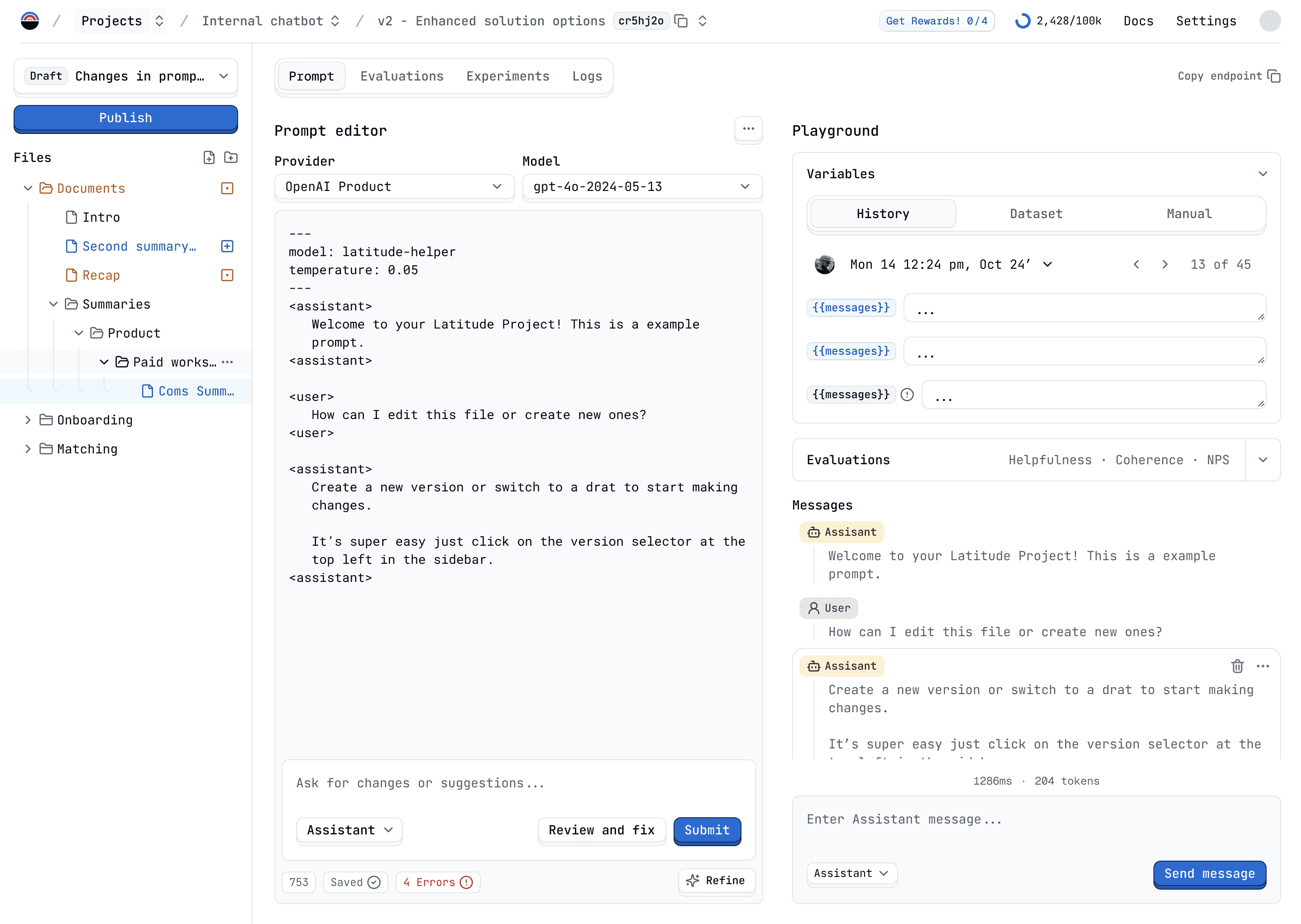Collapse the Product folder
This screenshot has height=924, width=1301.
(78, 333)
